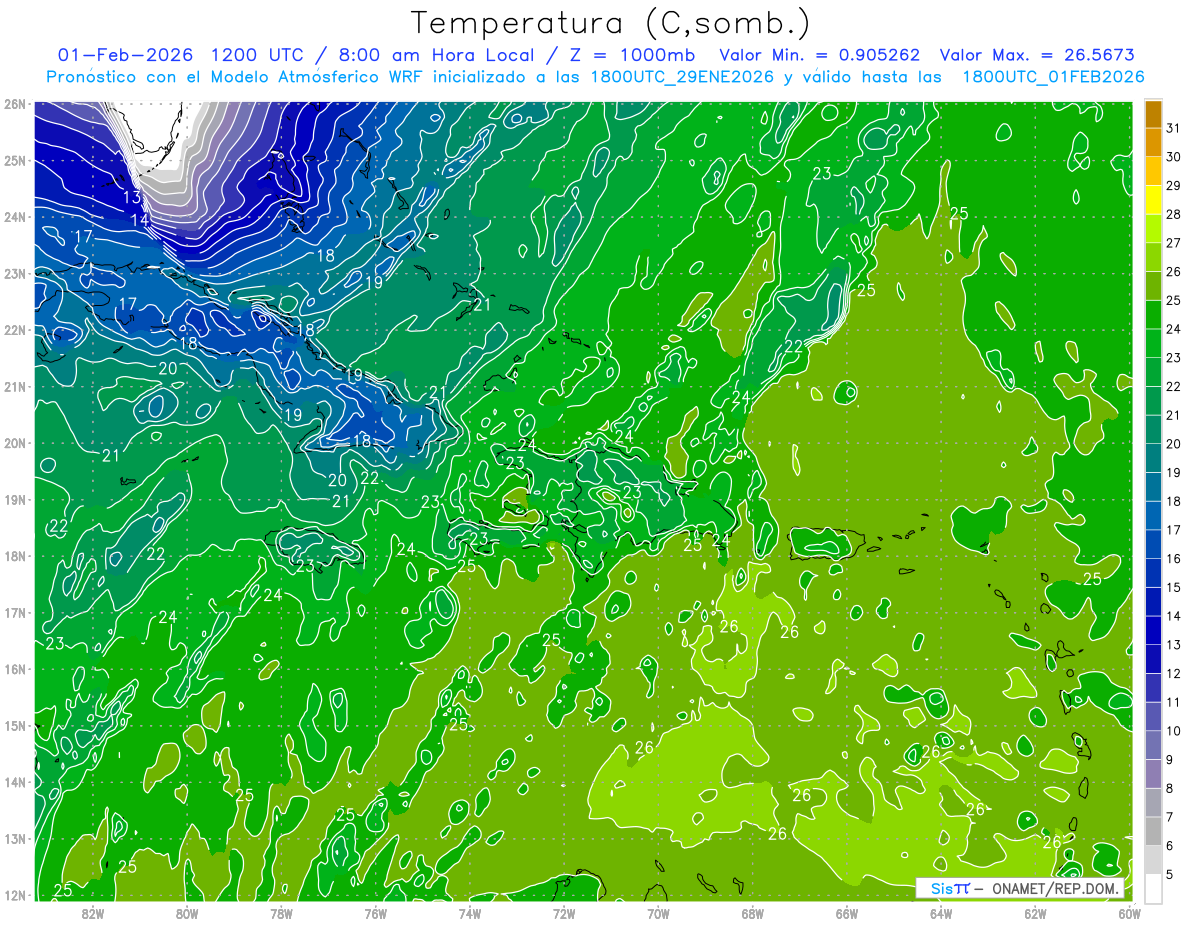
Task: Select the dark blue legend swatch between 13 and 14
Action: click(1154, 630)
